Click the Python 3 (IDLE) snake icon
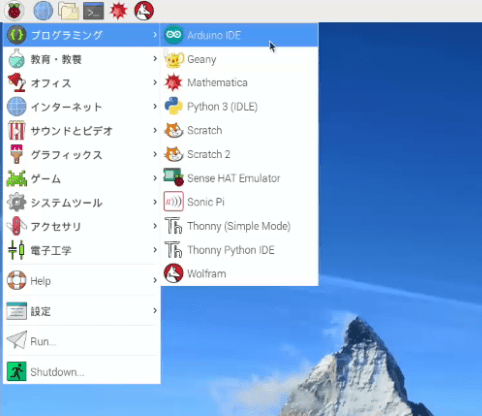 tap(173, 106)
